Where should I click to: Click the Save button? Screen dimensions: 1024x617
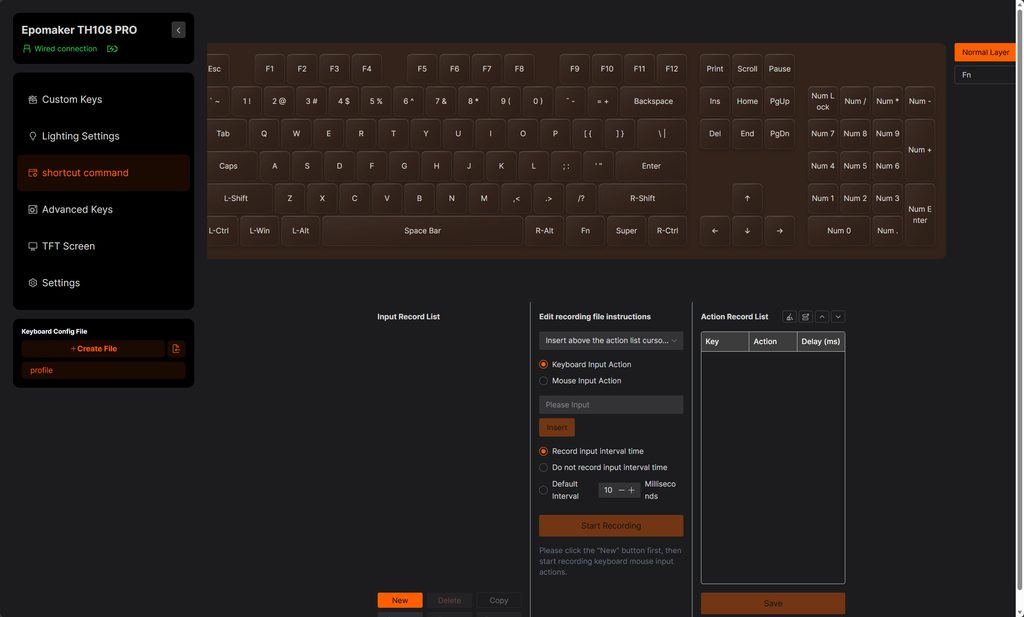point(773,603)
